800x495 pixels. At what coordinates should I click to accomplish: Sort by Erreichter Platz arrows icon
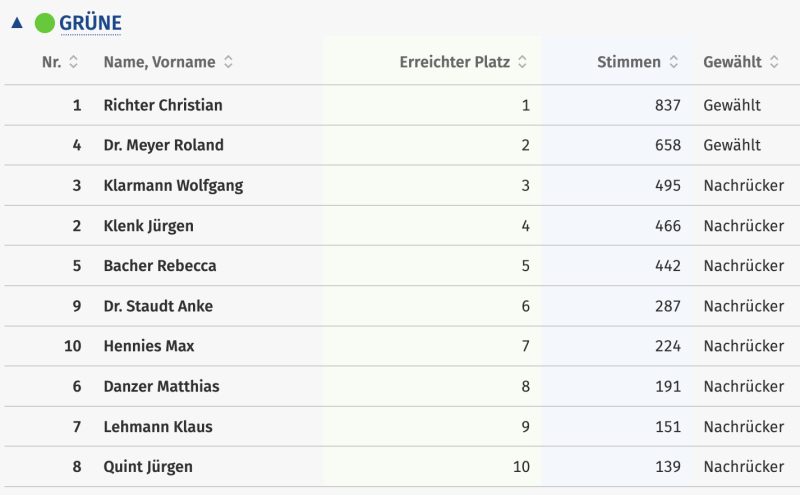(523, 62)
